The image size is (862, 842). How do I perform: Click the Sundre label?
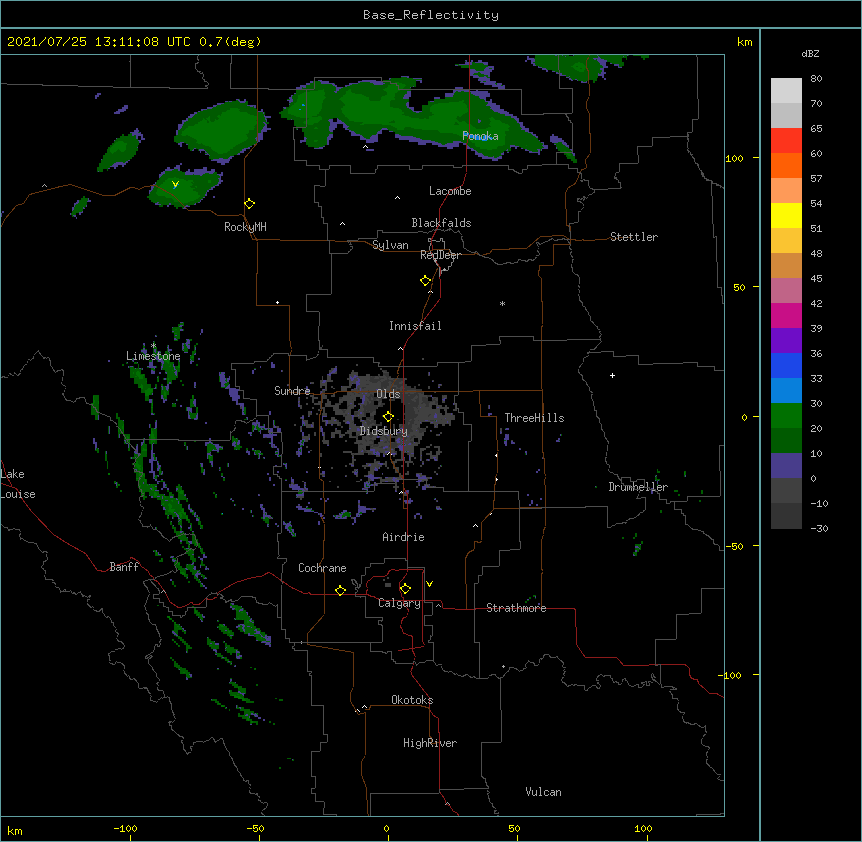pos(292,391)
